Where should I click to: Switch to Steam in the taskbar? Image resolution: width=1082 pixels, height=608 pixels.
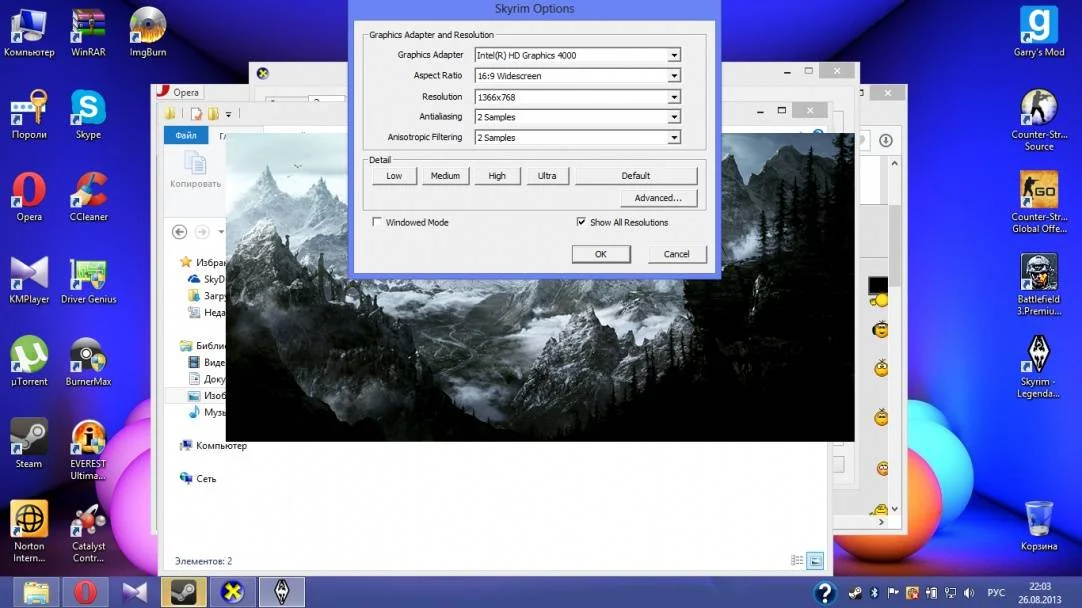pos(184,592)
